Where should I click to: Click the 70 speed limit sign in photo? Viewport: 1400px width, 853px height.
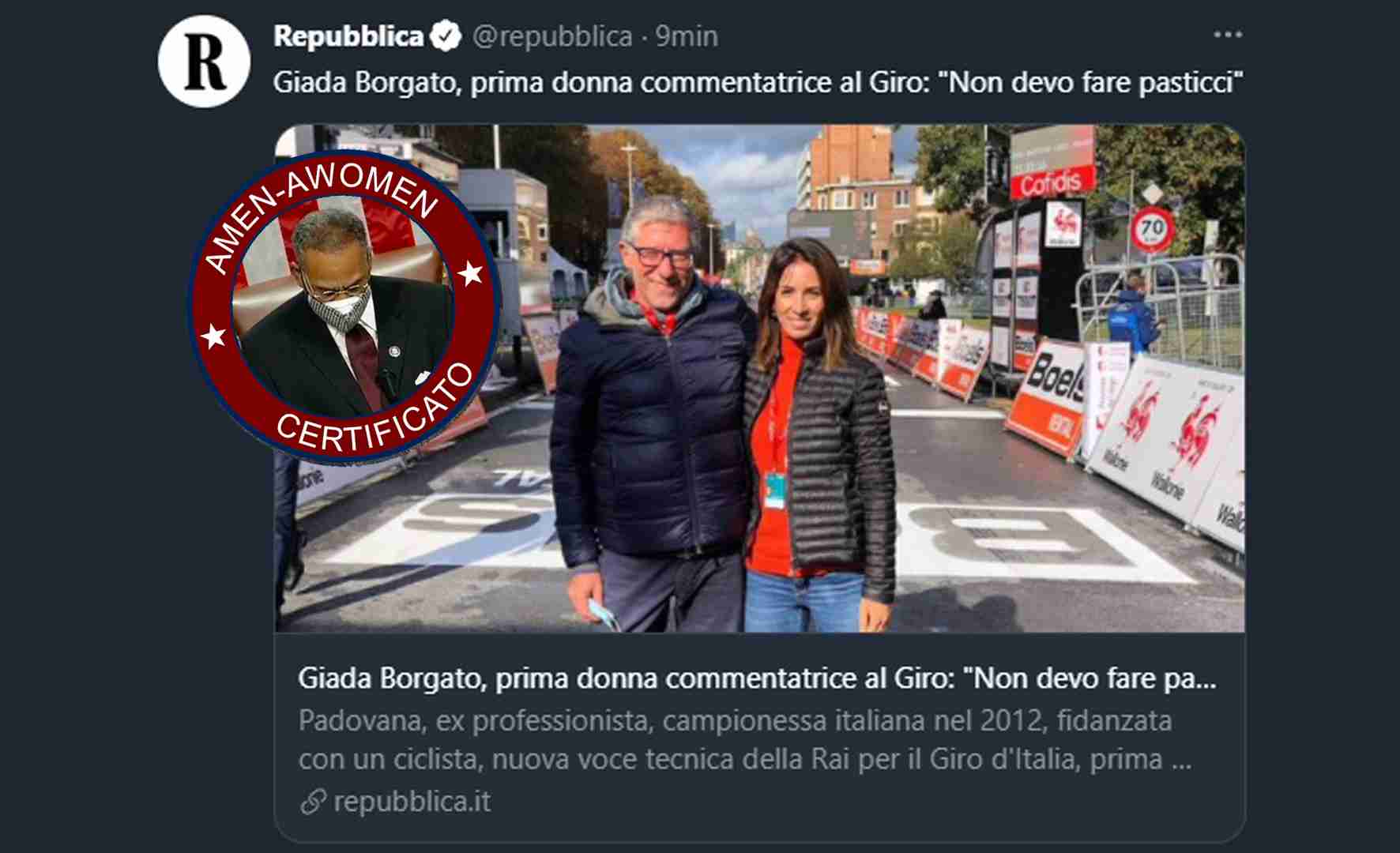[1152, 230]
